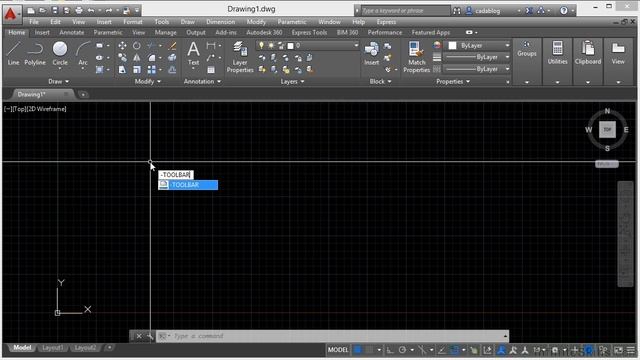640x360 pixels.
Task: Expand the Annotation panel
Action: point(202,82)
